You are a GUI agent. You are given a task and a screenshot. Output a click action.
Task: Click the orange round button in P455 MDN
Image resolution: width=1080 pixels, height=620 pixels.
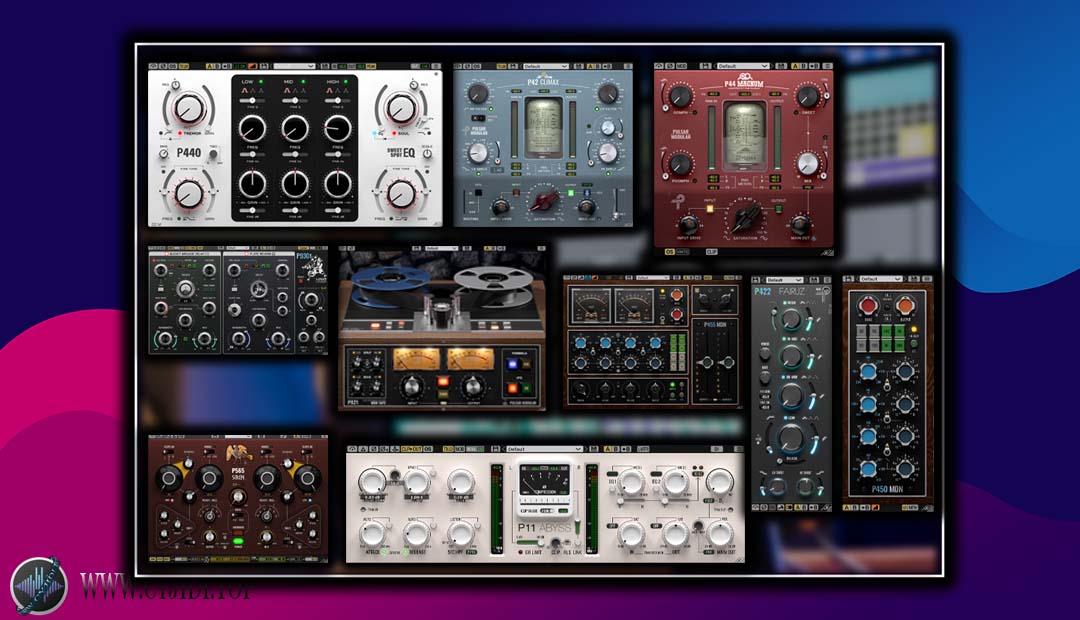[x=676, y=295]
